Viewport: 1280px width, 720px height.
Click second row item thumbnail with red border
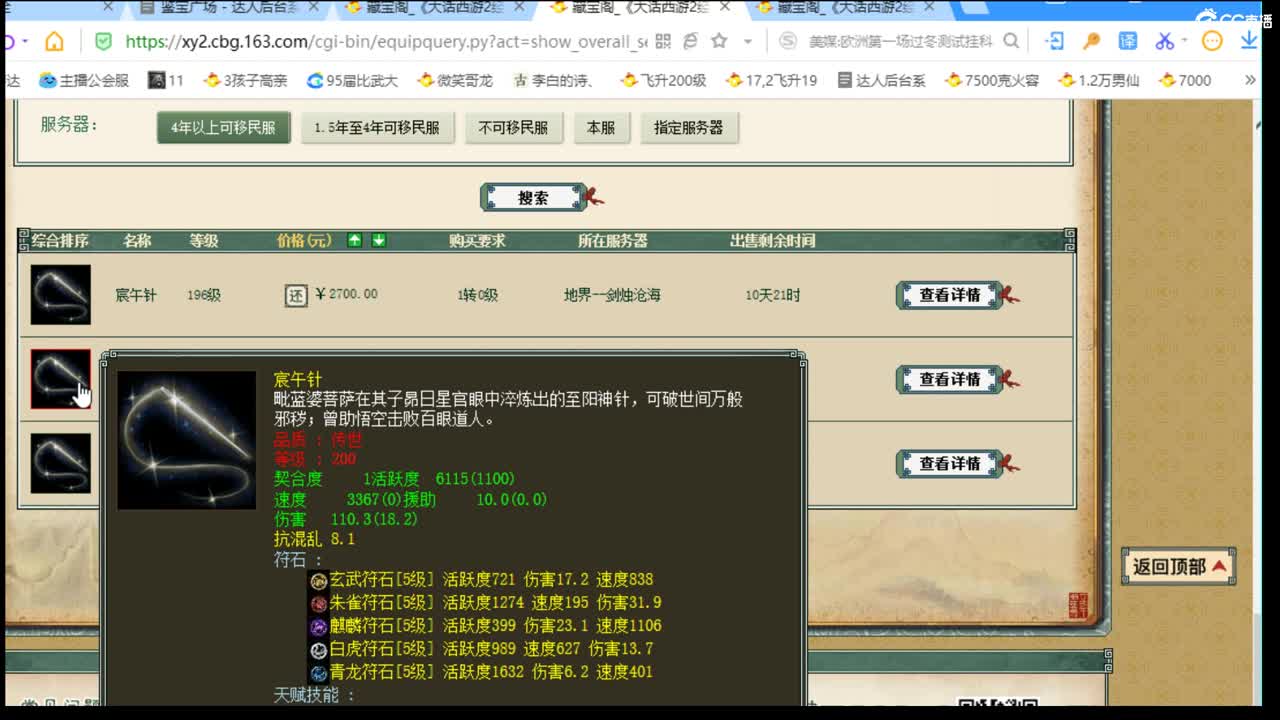point(60,379)
